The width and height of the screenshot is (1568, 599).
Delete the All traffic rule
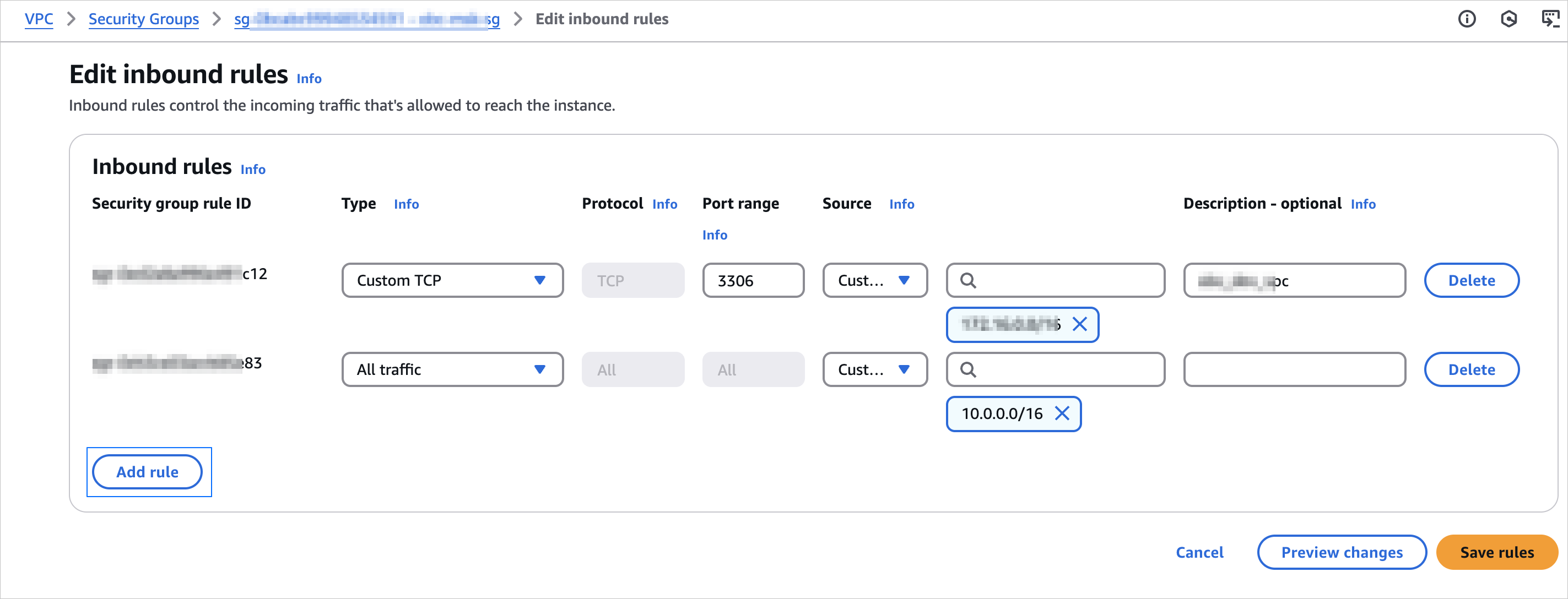coord(1470,370)
